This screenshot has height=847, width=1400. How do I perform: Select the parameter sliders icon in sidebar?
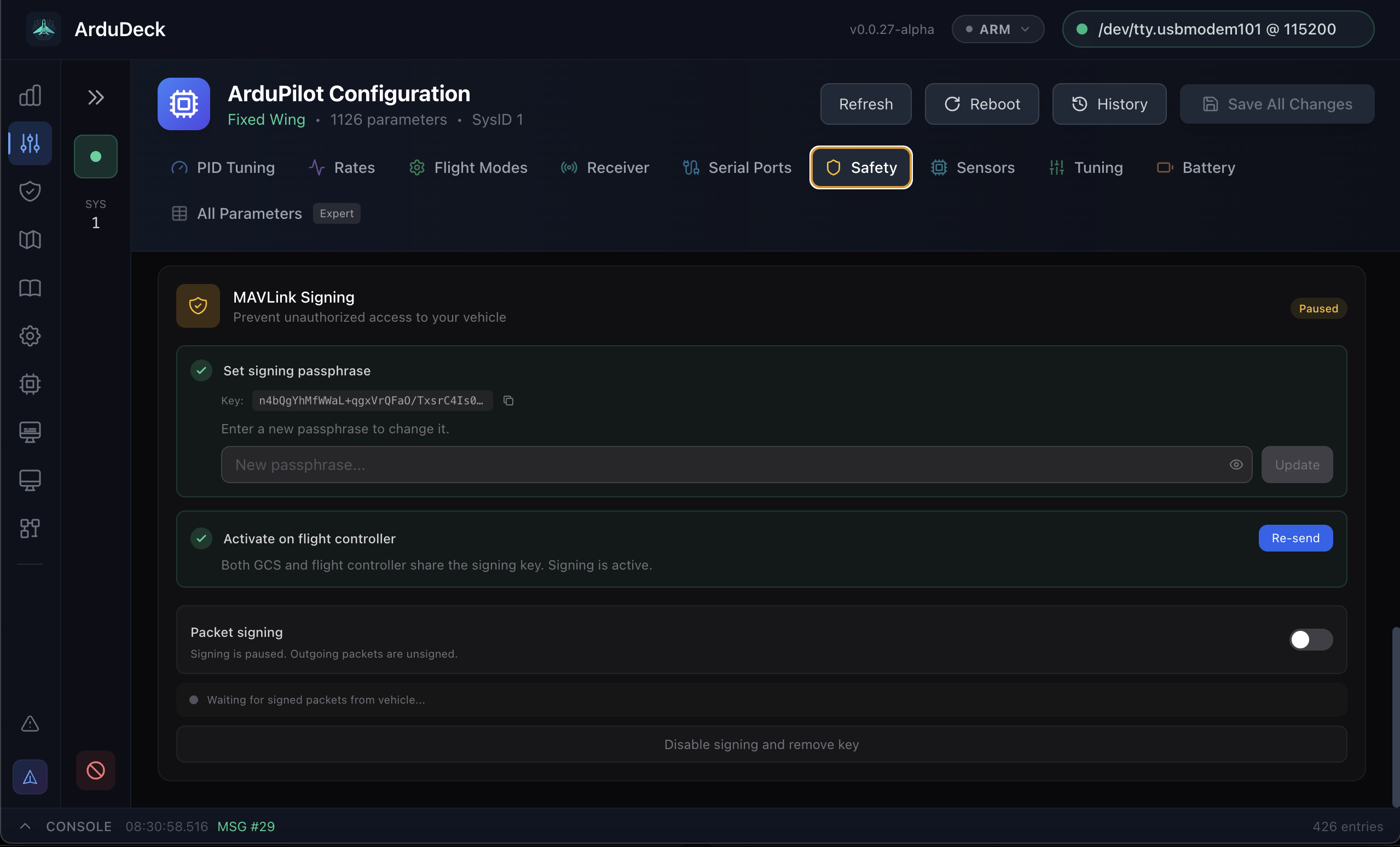[30, 143]
